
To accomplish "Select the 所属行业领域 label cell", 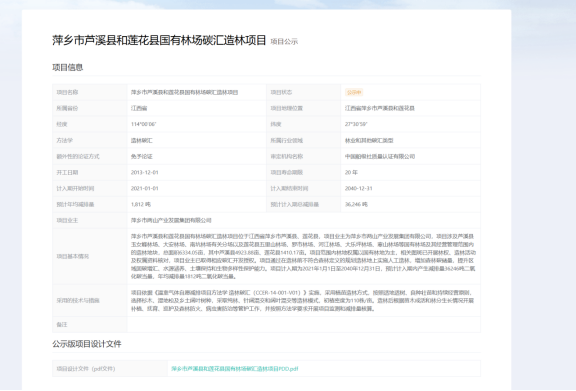I will [x=304, y=140].
